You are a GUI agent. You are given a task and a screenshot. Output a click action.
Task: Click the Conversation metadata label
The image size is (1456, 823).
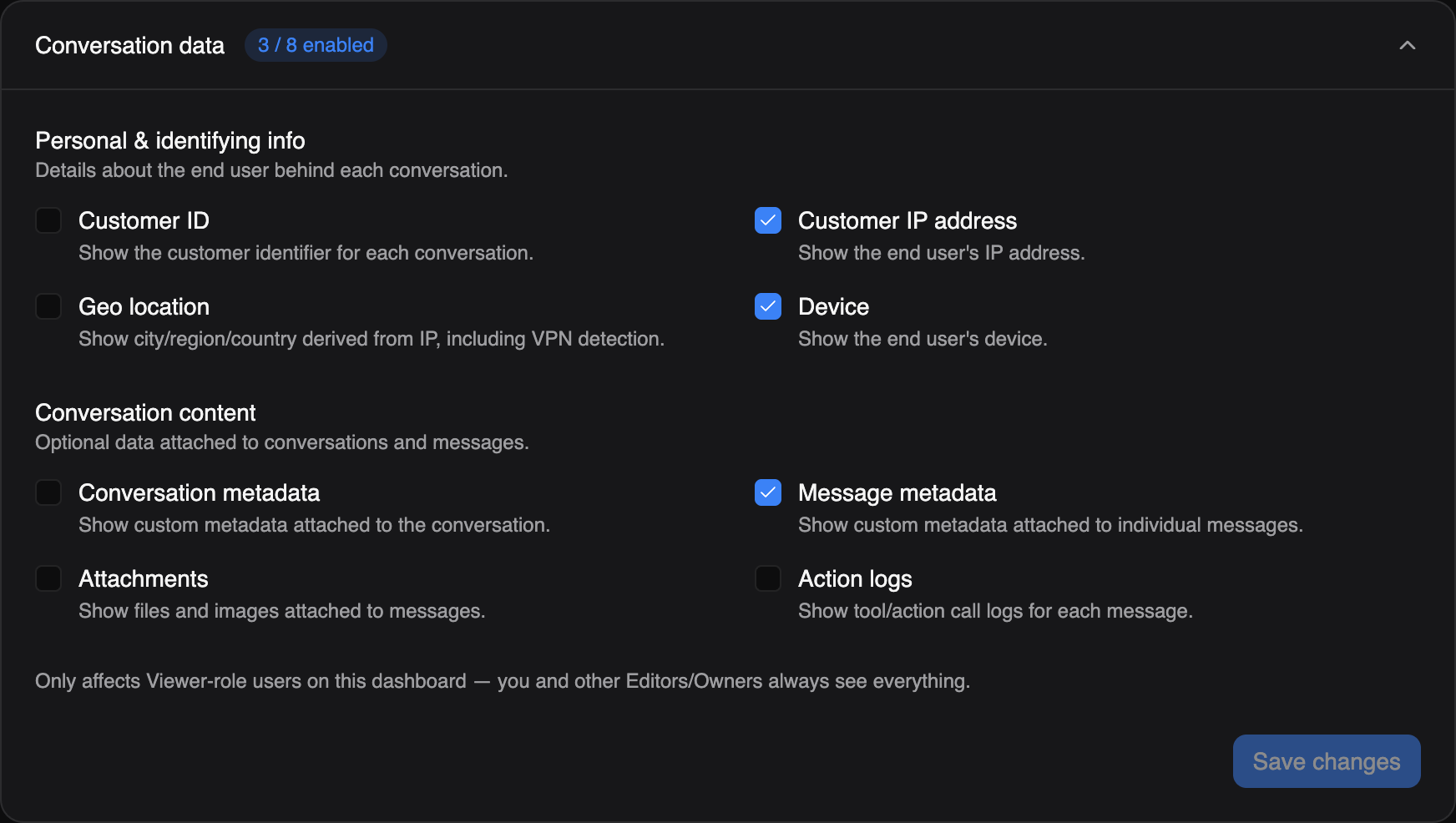click(199, 492)
